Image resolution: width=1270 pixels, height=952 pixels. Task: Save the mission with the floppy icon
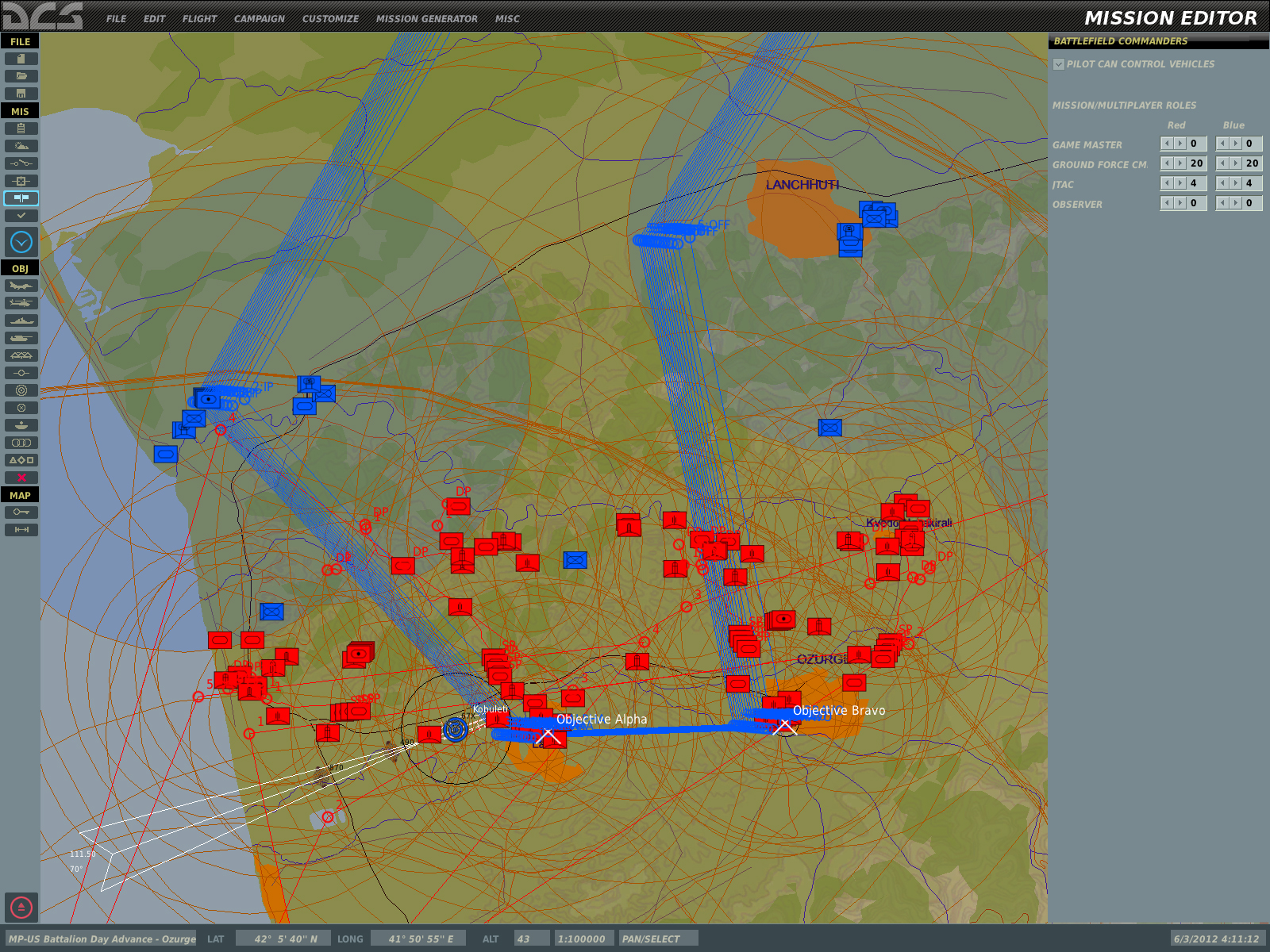(x=21, y=94)
